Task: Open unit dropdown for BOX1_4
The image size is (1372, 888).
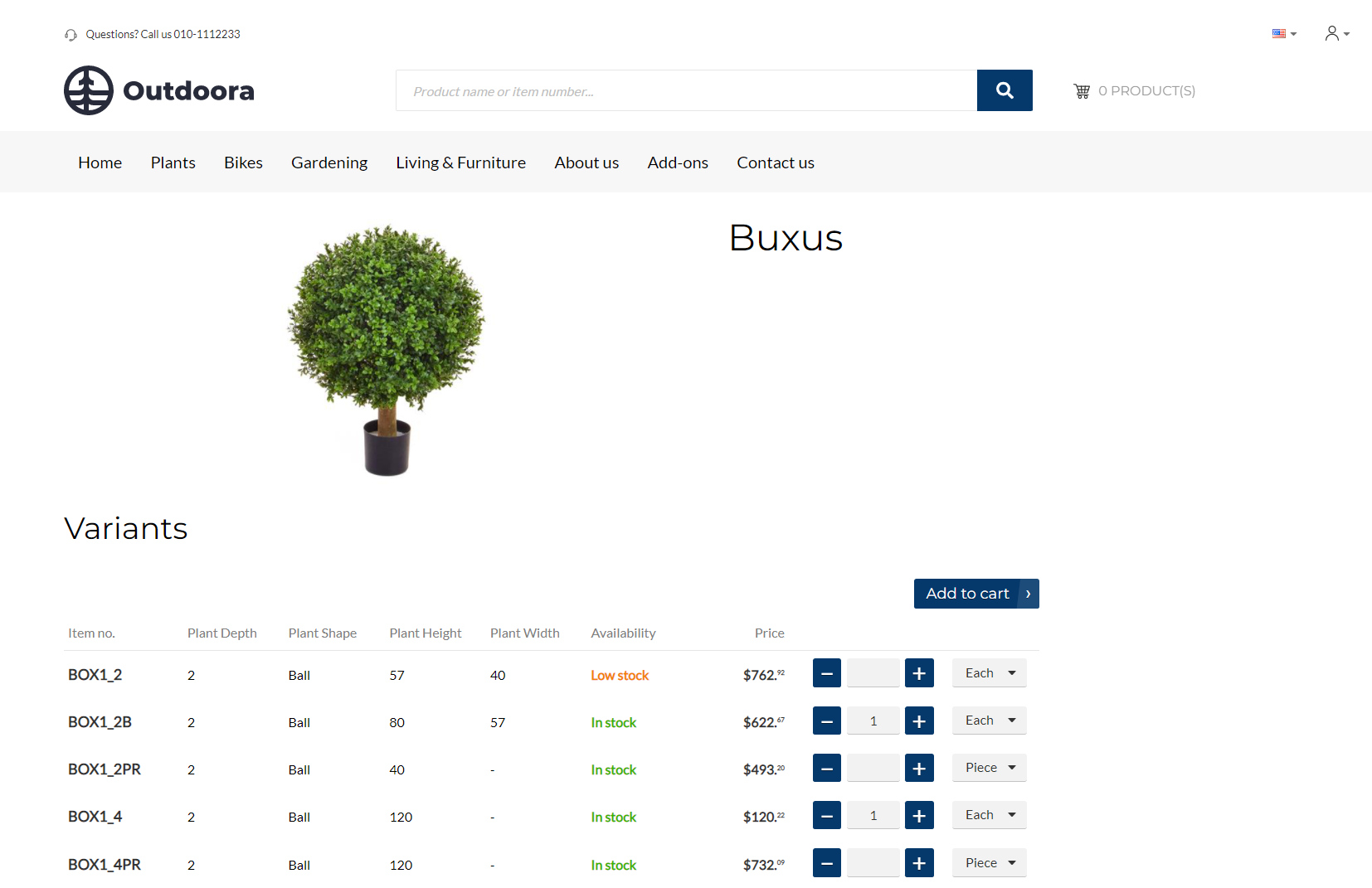Action: tap(990, 815)
